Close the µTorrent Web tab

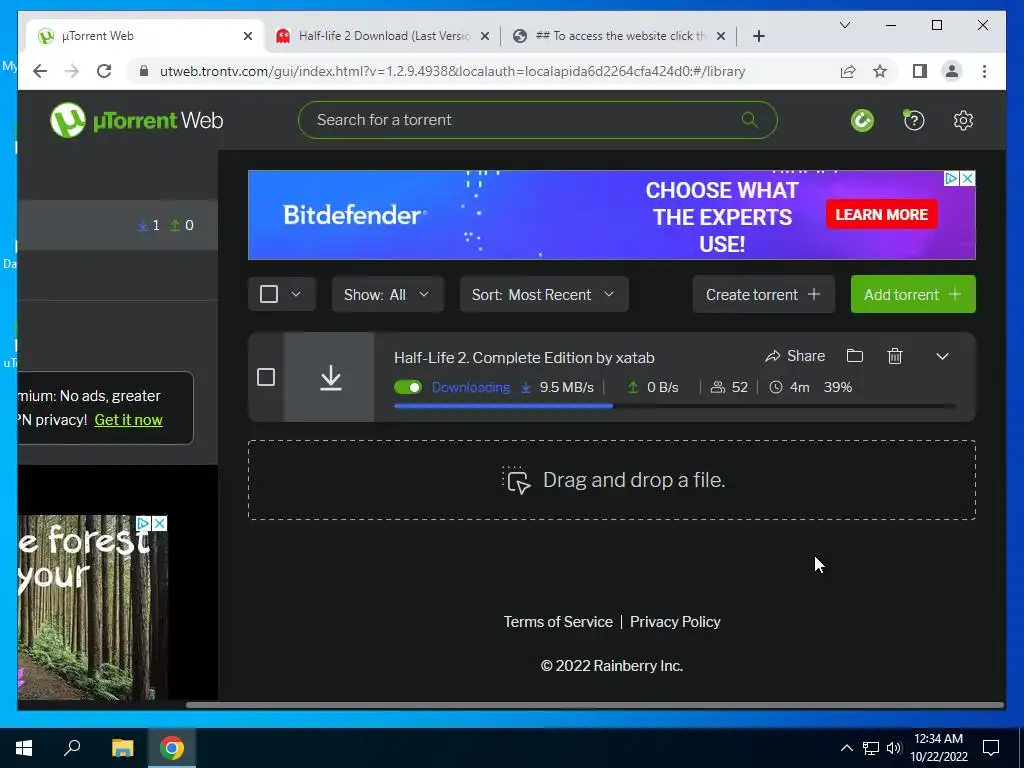coord(248,36)
